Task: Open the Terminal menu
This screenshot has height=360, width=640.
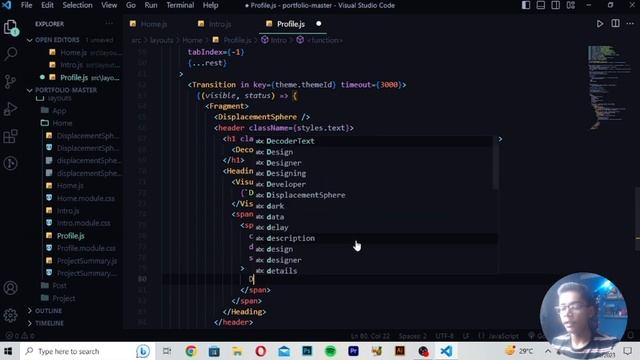Action: (180, 5)
